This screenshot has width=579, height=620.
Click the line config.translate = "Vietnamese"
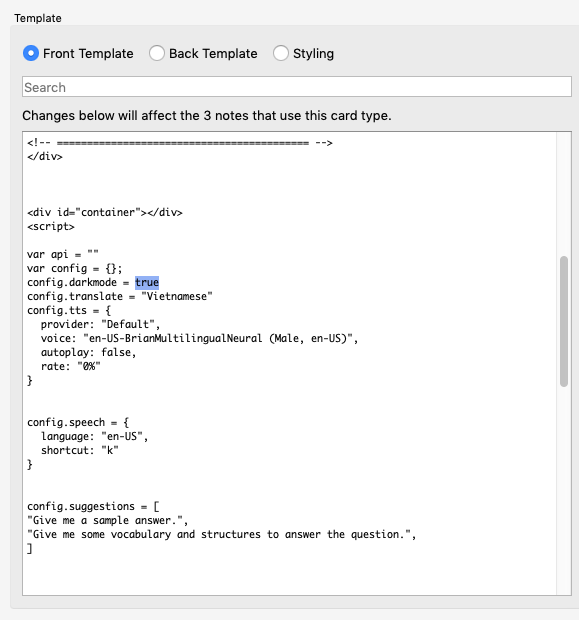[120, 297]
